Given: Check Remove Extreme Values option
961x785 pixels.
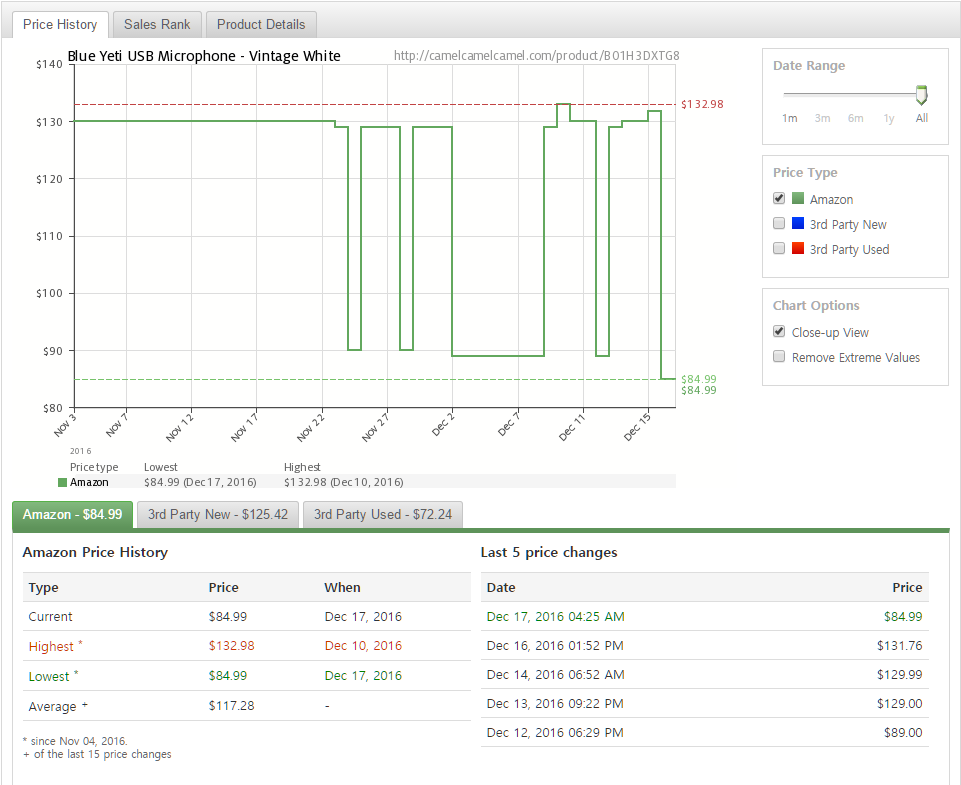Looking at the screenshot, I should [x=779, y=357].
